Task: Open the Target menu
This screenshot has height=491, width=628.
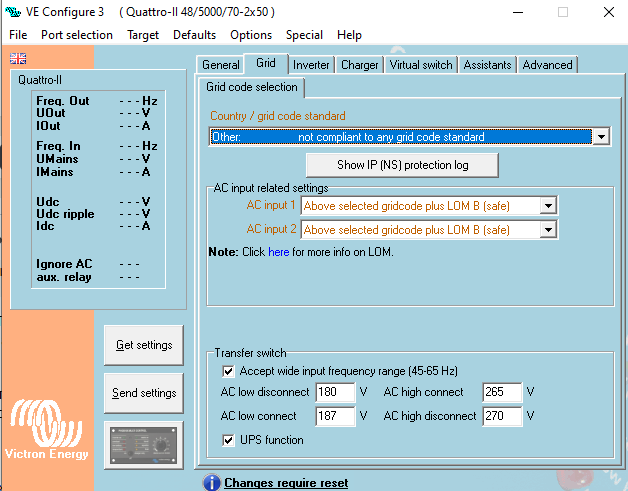Action: [x=143, y=35]
